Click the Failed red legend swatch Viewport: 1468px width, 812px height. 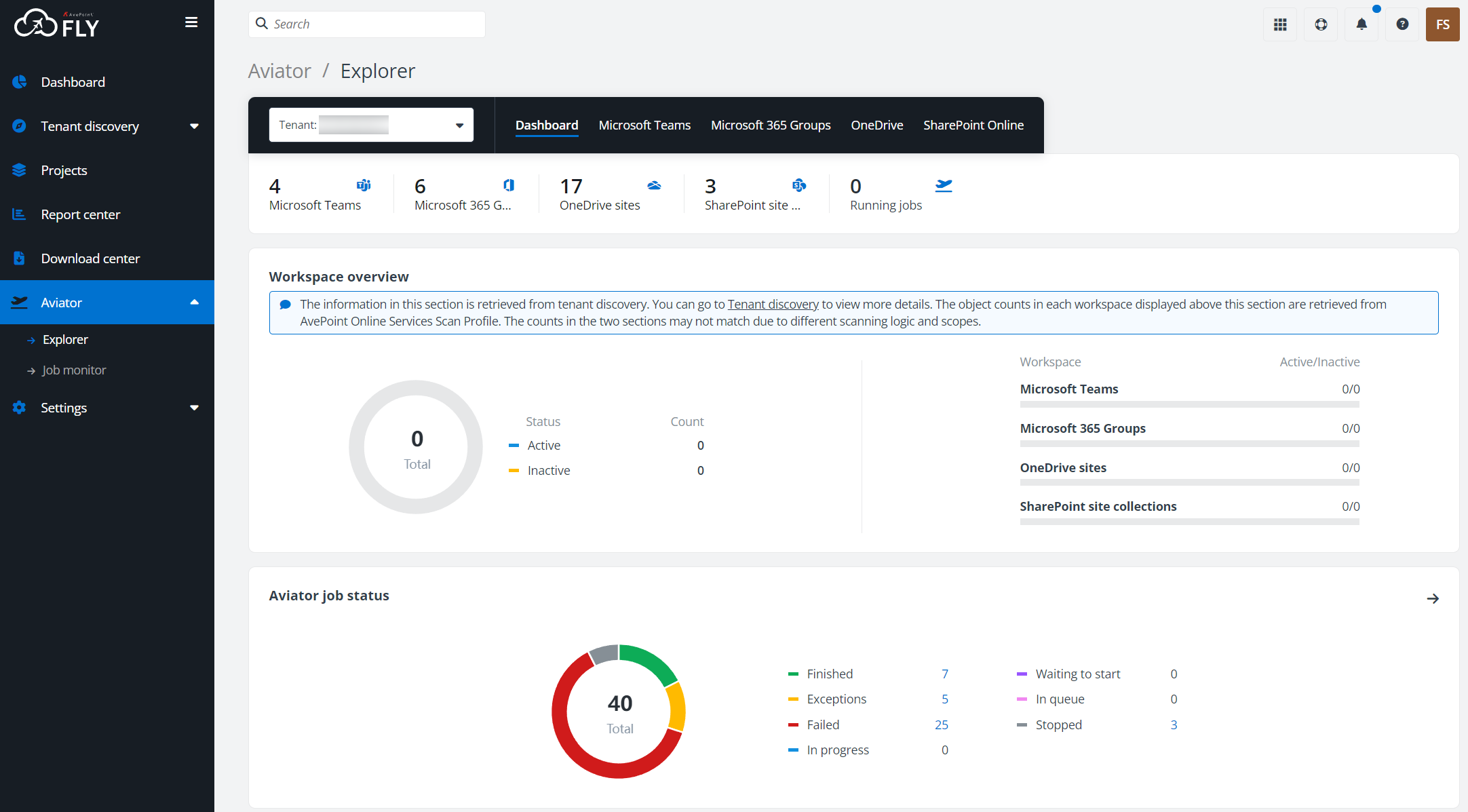point(793,725)
